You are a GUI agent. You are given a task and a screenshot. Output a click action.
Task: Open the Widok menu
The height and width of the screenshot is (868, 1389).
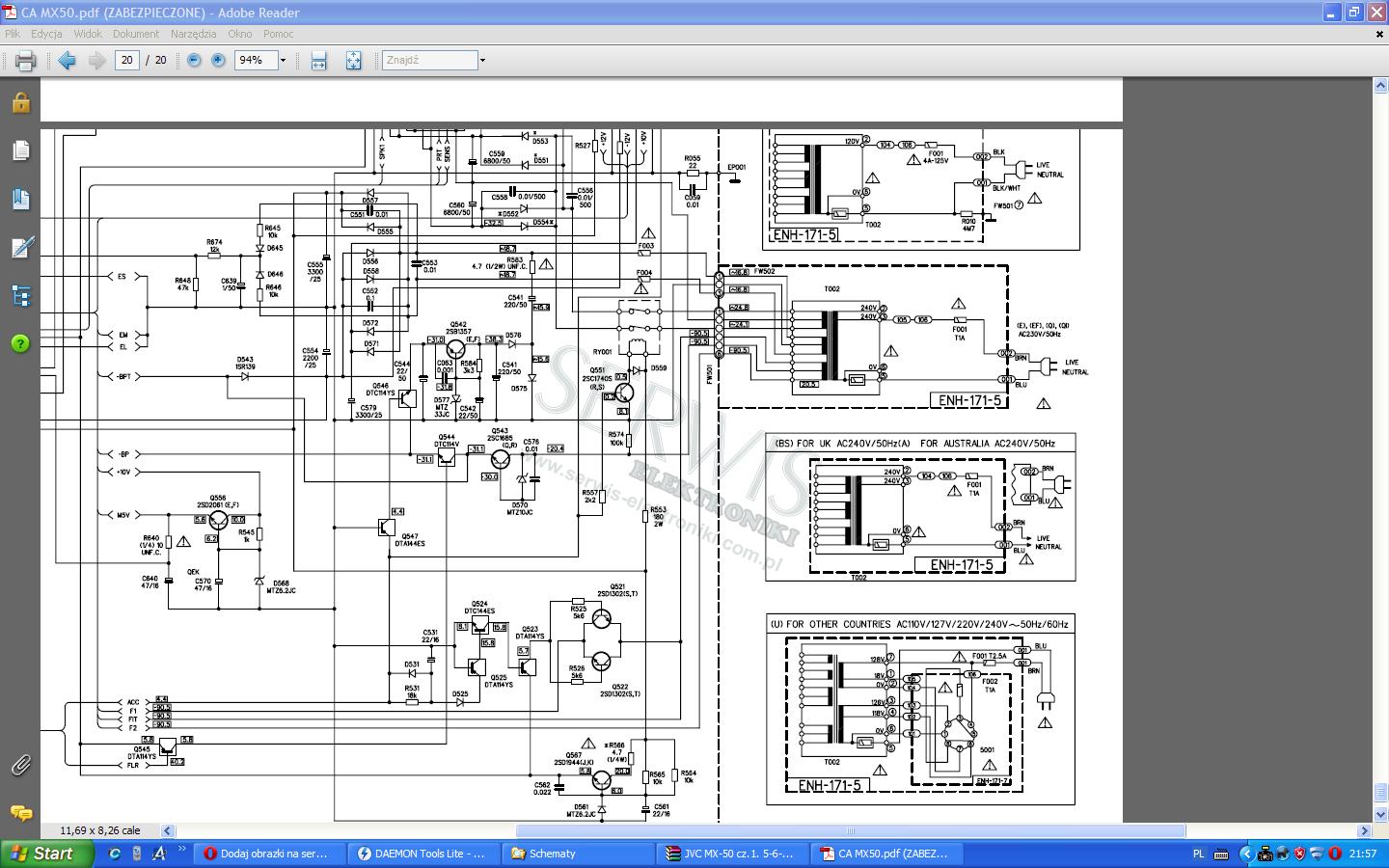[x=88, y=34]
